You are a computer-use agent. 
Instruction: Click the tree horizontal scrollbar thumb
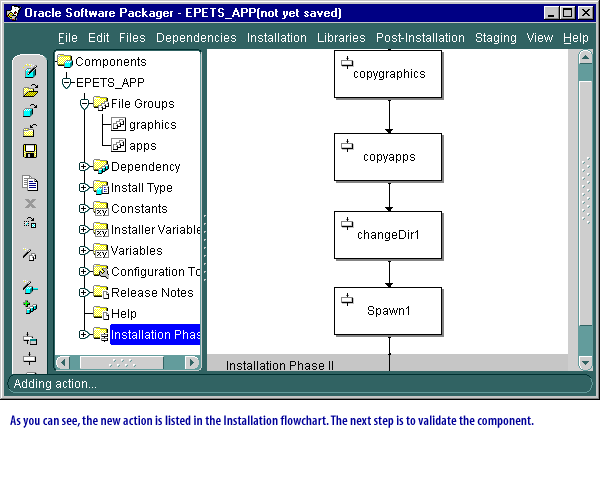point(122,362)
